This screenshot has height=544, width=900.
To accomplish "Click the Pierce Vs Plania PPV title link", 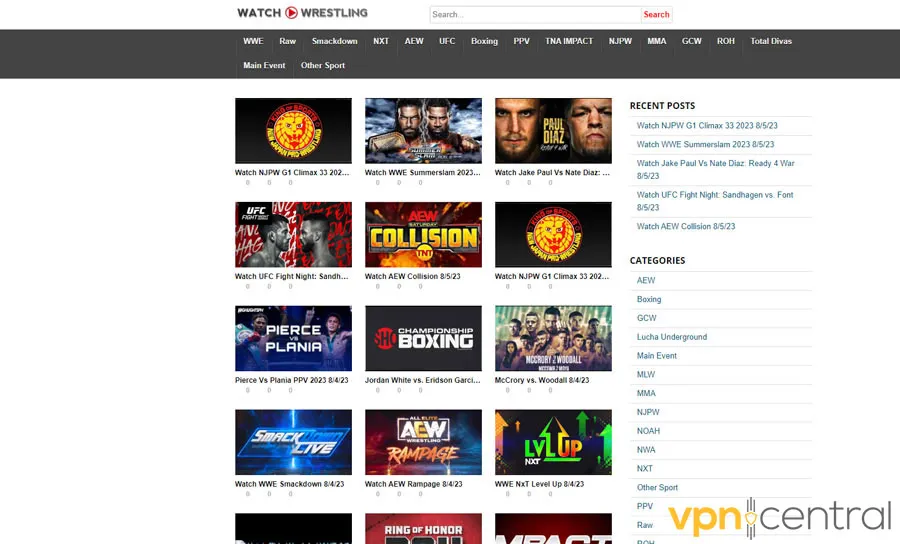I will 292,380.
